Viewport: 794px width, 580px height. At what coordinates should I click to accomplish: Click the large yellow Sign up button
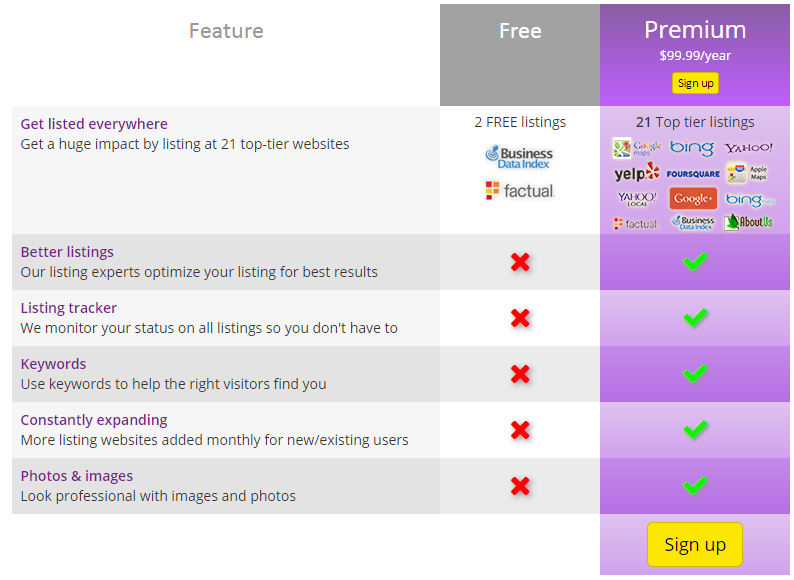695,545
